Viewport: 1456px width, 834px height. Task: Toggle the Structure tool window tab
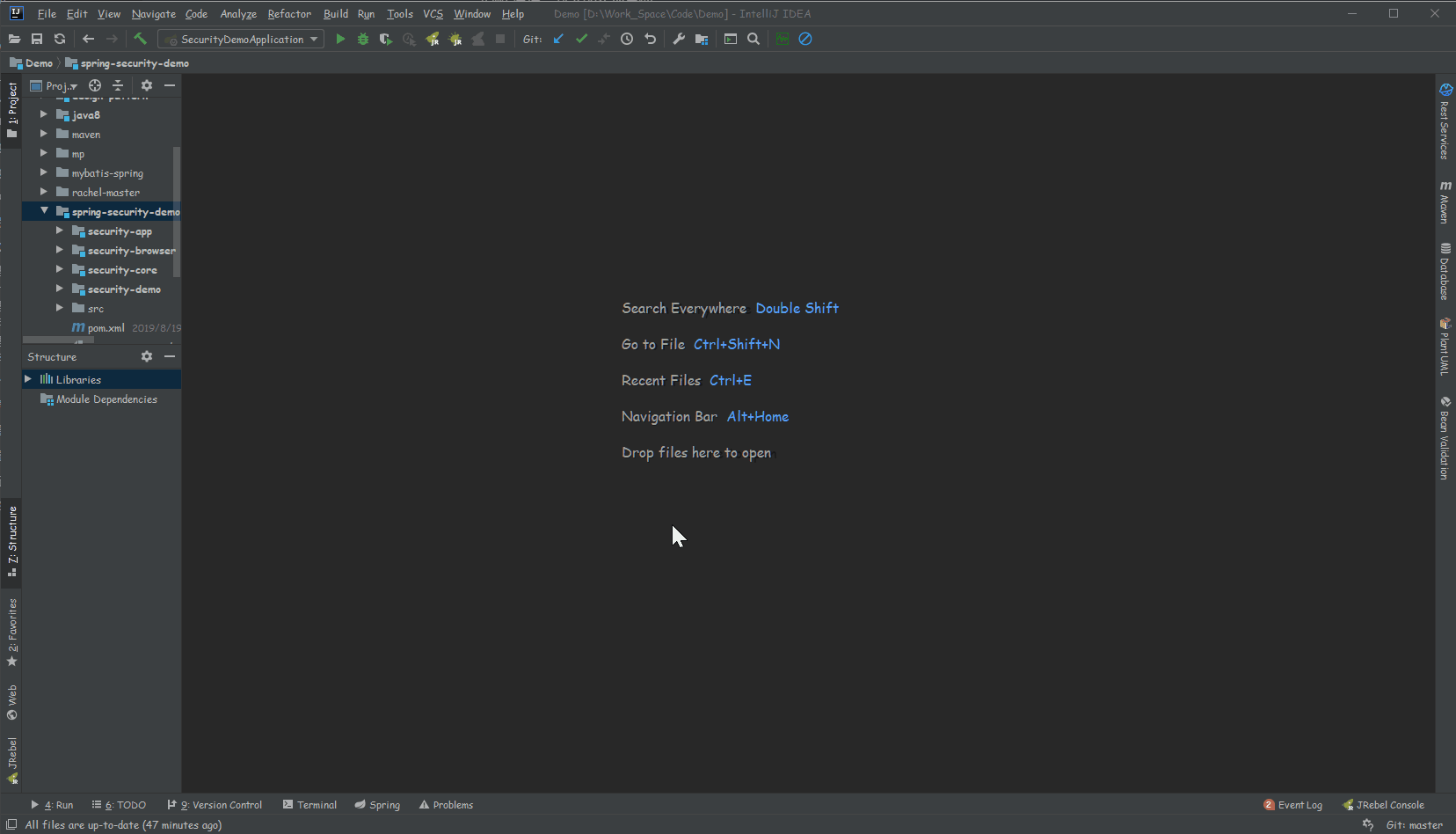11,541
